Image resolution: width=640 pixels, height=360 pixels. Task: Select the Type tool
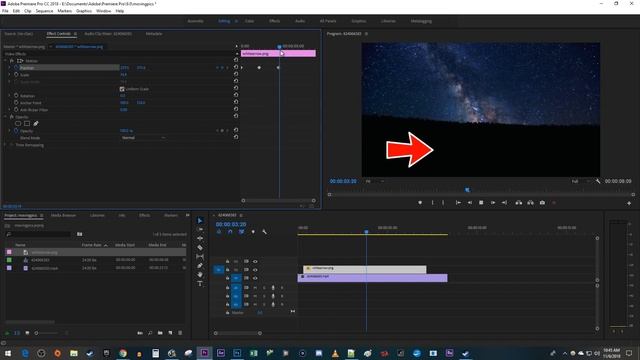point(200,284)
